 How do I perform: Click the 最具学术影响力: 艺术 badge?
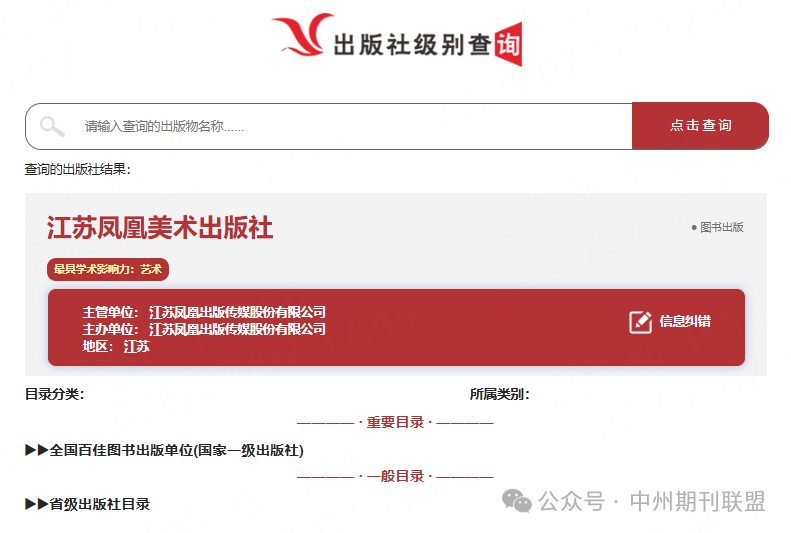pos(108,269)
